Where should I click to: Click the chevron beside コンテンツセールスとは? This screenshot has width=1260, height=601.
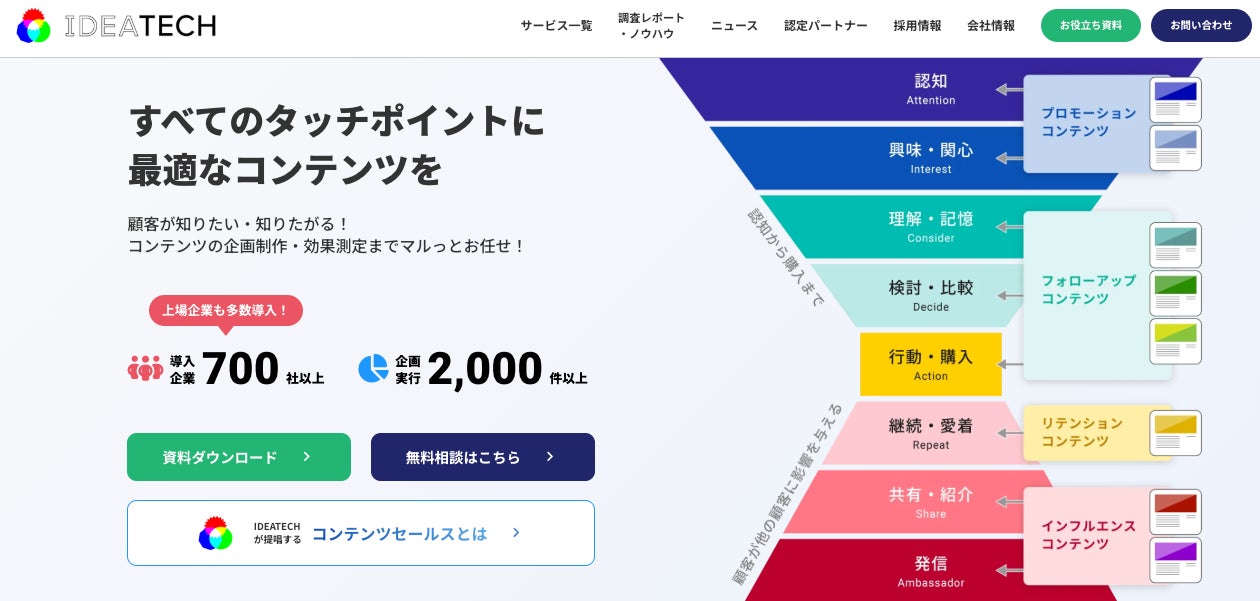pyautogui.click(x=516, y=533)
